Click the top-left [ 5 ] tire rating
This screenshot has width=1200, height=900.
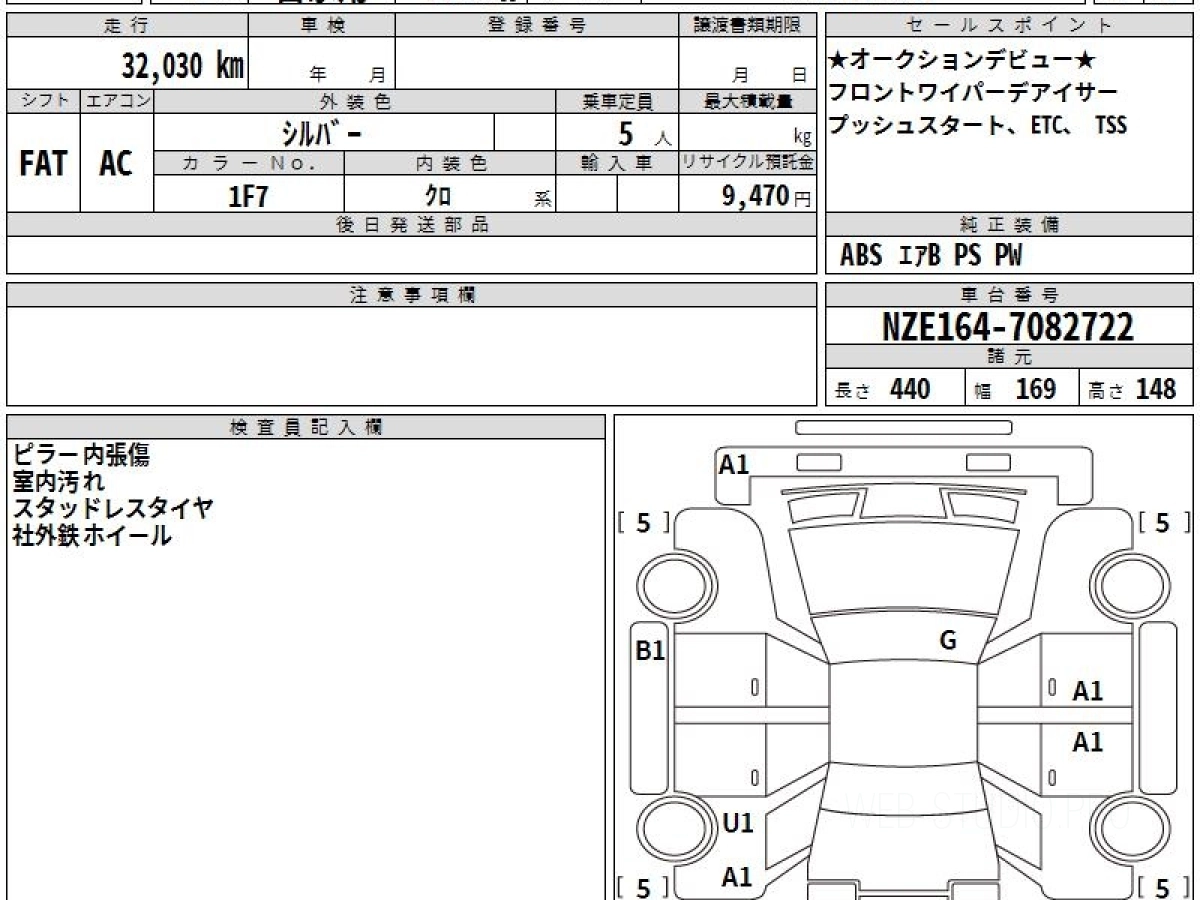coord(643,523)
